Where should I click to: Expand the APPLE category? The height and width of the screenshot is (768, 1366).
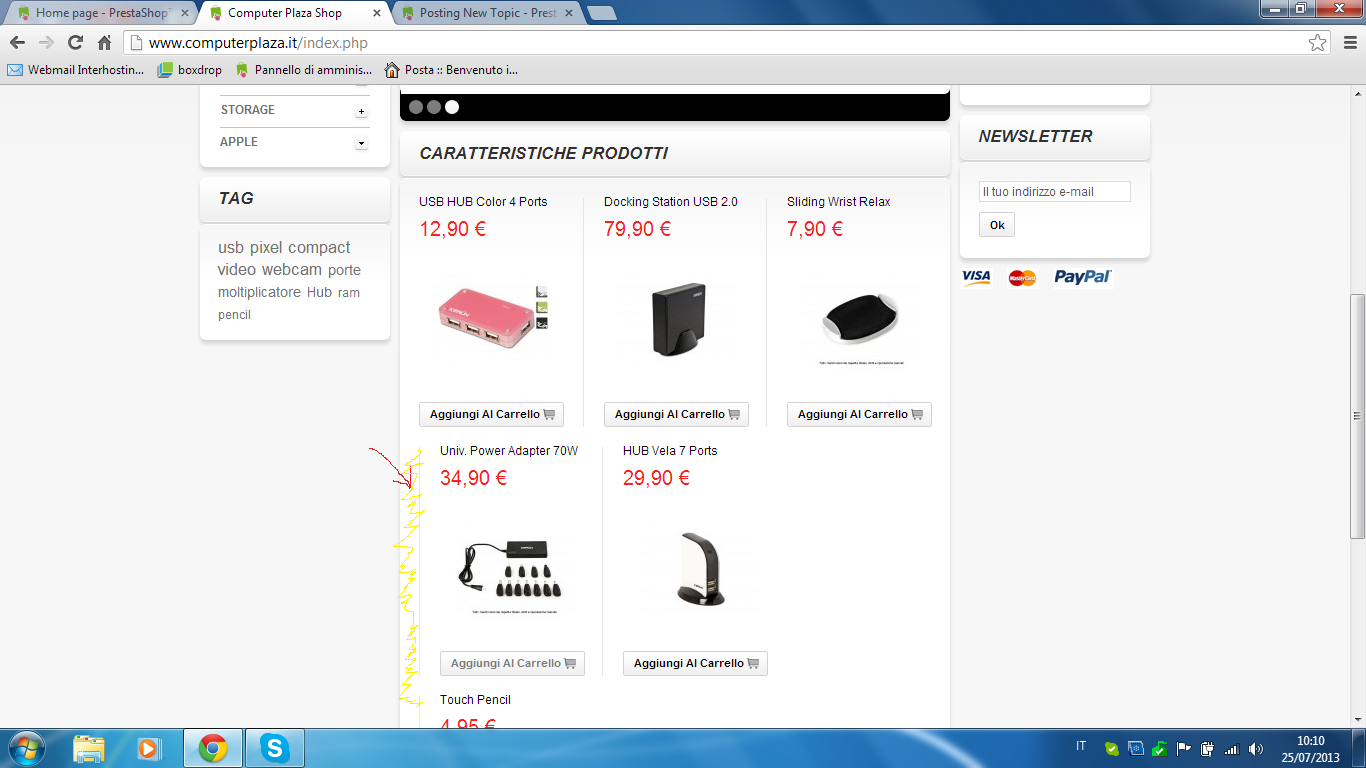click(x=361, y=143)
